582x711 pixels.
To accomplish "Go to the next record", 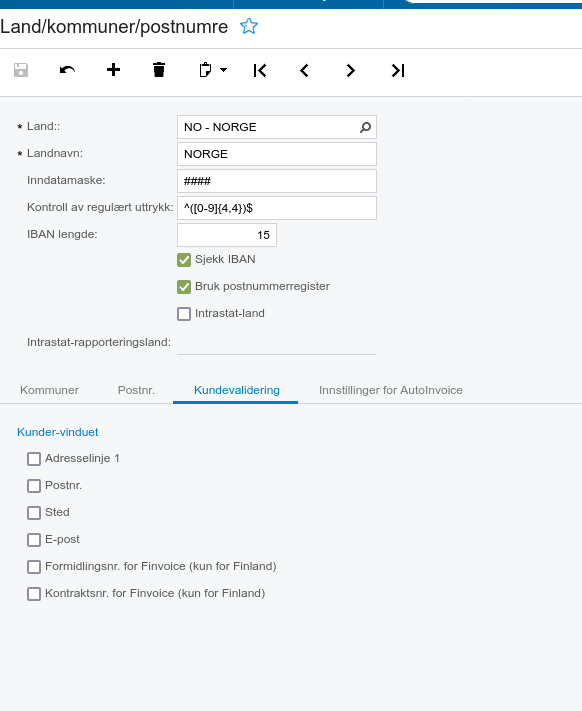I will point(350,70).
